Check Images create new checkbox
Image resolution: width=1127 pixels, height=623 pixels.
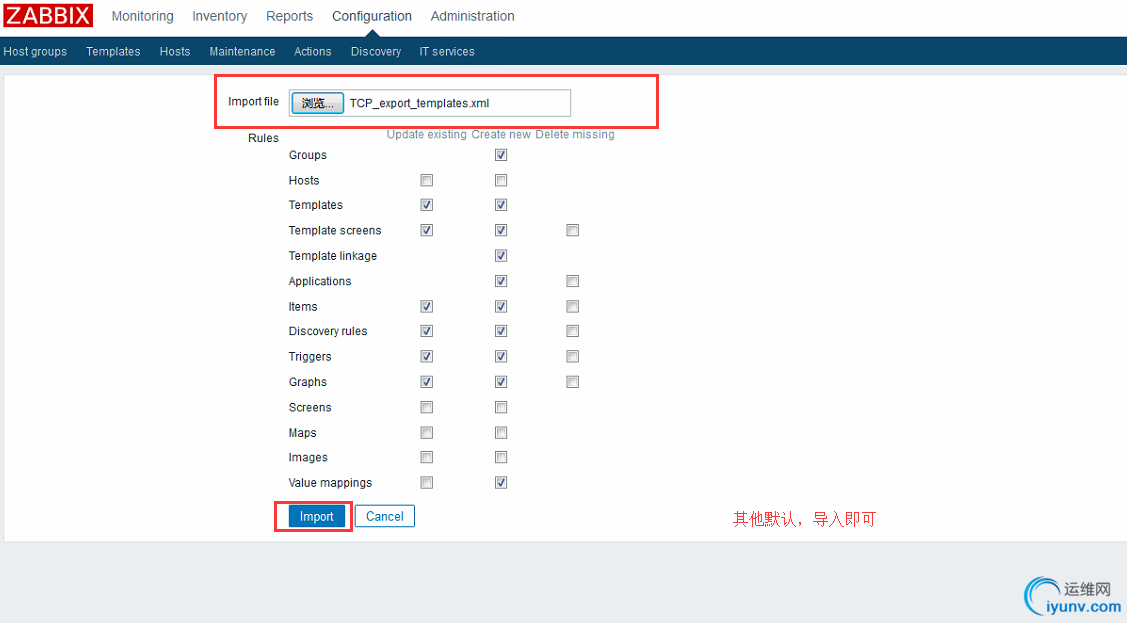point(501,458)
